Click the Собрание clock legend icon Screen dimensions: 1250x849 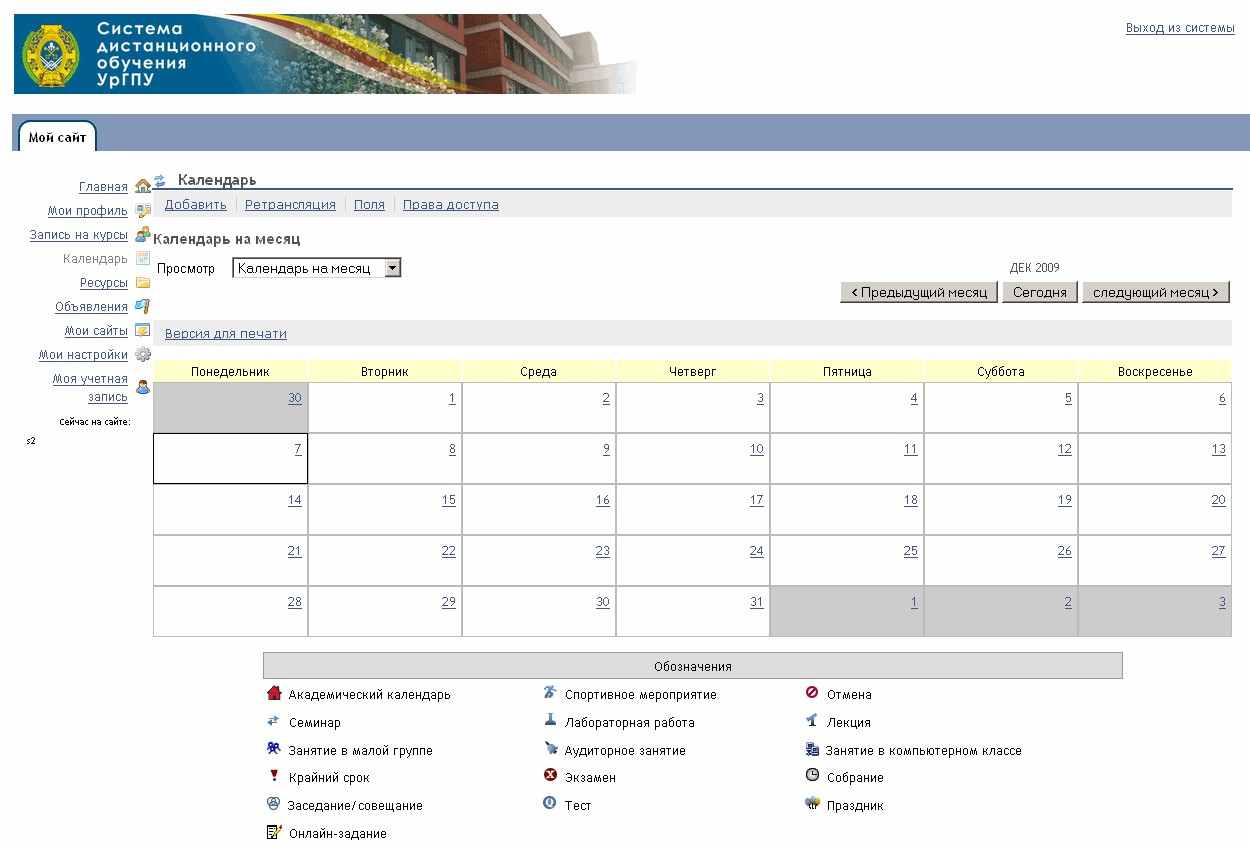click(812, 775)
